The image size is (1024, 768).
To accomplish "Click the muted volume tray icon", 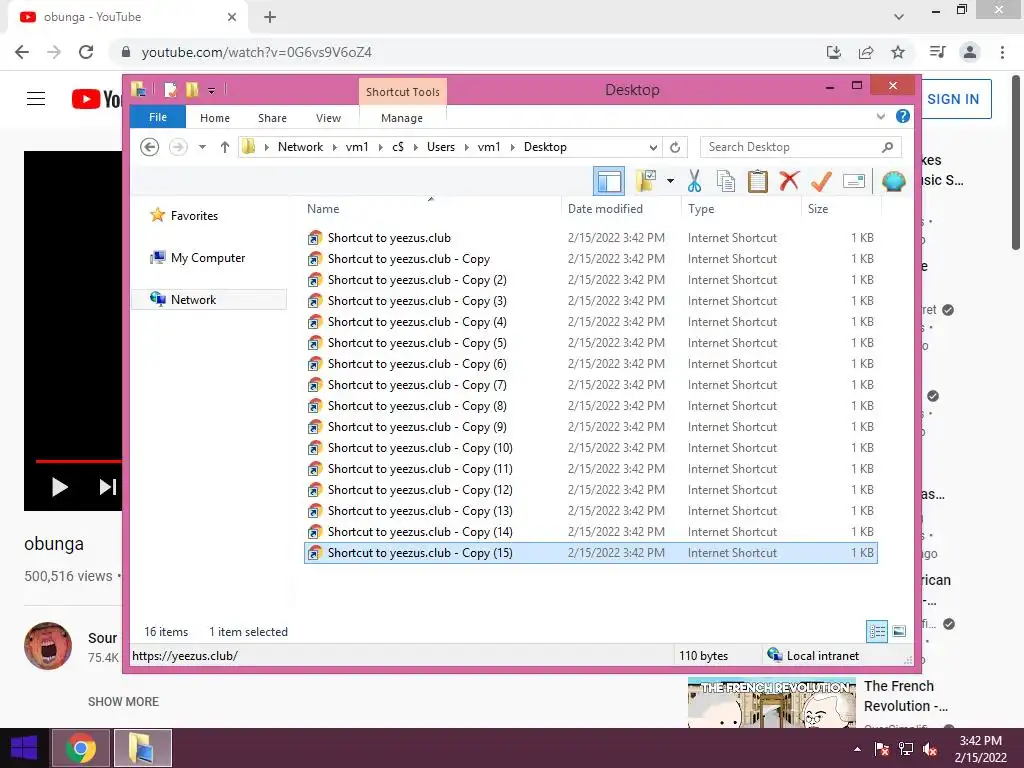I will 930,749.
